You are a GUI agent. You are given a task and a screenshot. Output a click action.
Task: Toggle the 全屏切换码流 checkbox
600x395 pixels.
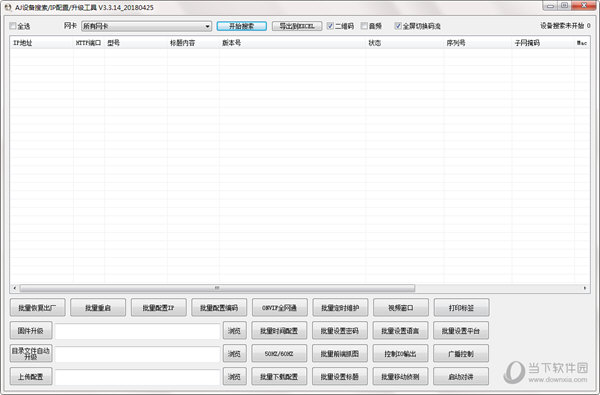pos(398,26)
